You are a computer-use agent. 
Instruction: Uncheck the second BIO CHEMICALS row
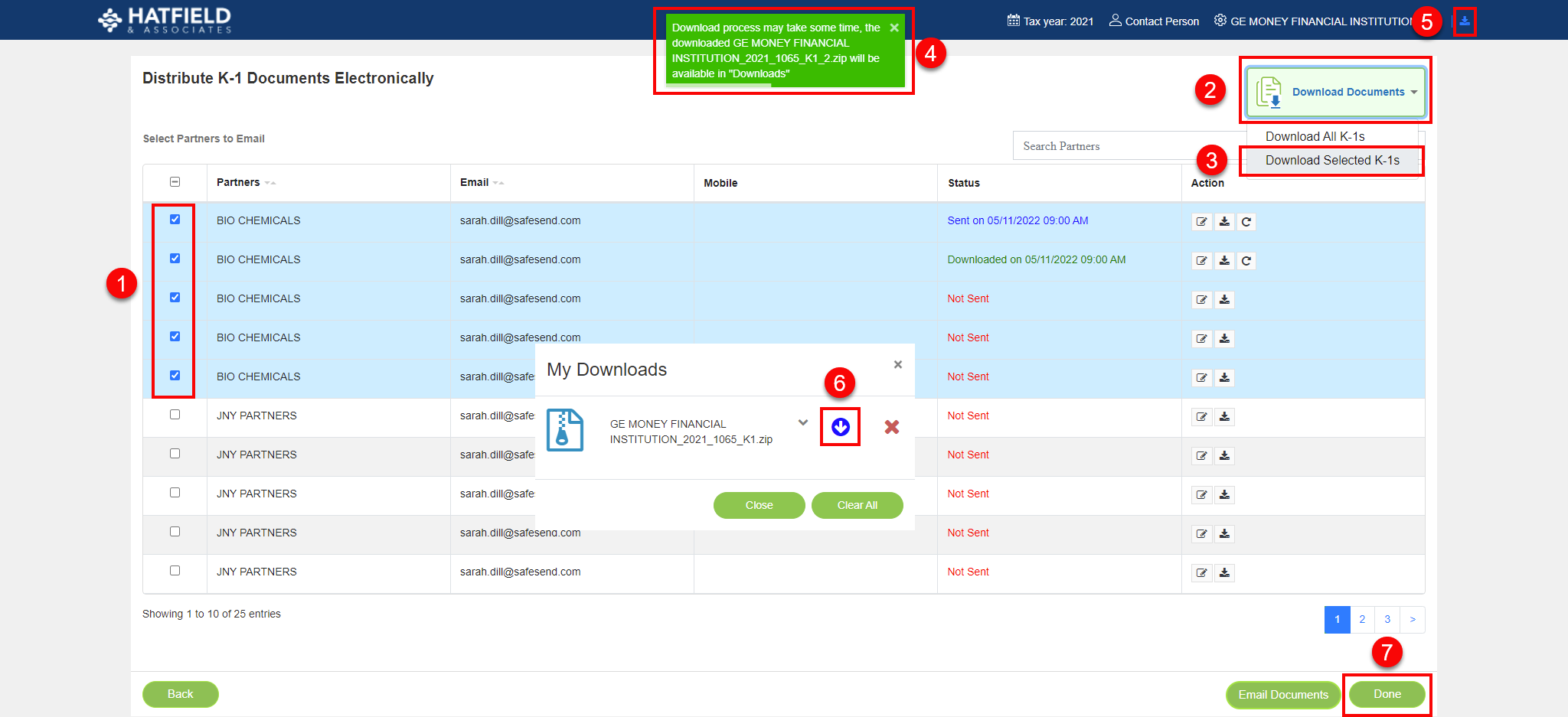(x=175, y=259)
